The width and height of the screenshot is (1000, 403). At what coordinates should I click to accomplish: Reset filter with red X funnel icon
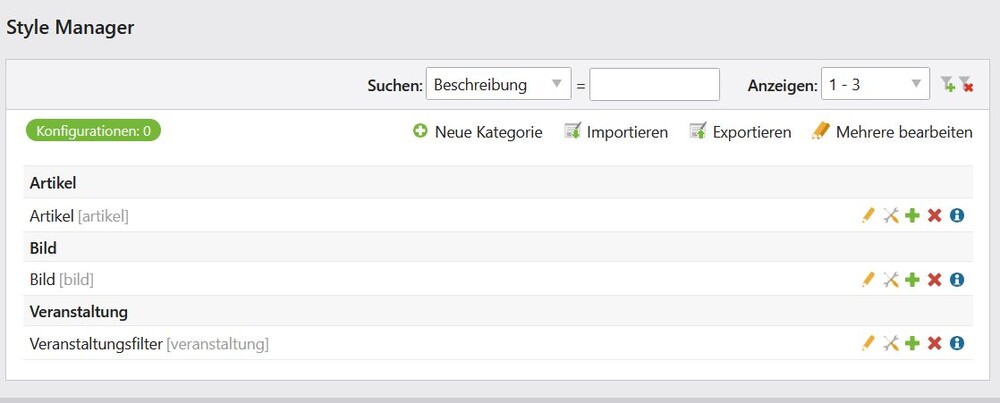(965, 85)
